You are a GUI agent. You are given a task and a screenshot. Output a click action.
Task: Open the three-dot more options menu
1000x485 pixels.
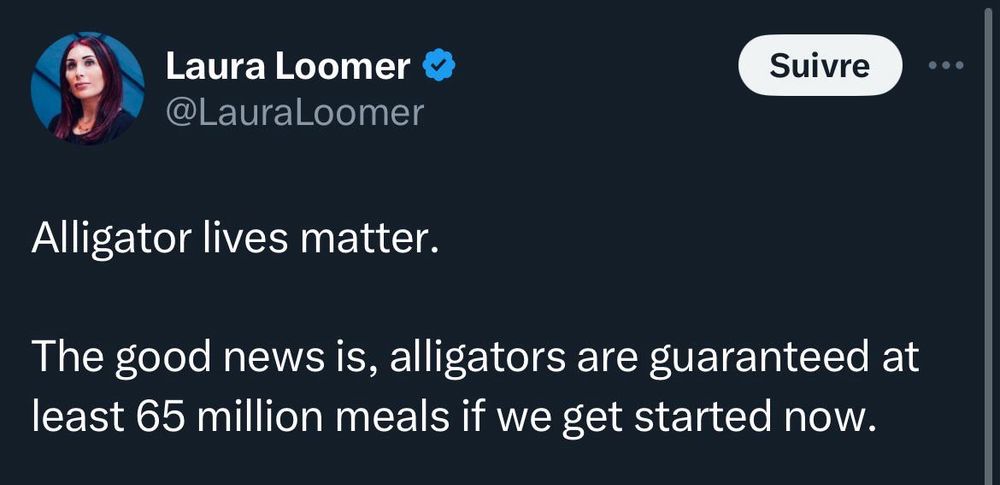(x=945, y=66)
